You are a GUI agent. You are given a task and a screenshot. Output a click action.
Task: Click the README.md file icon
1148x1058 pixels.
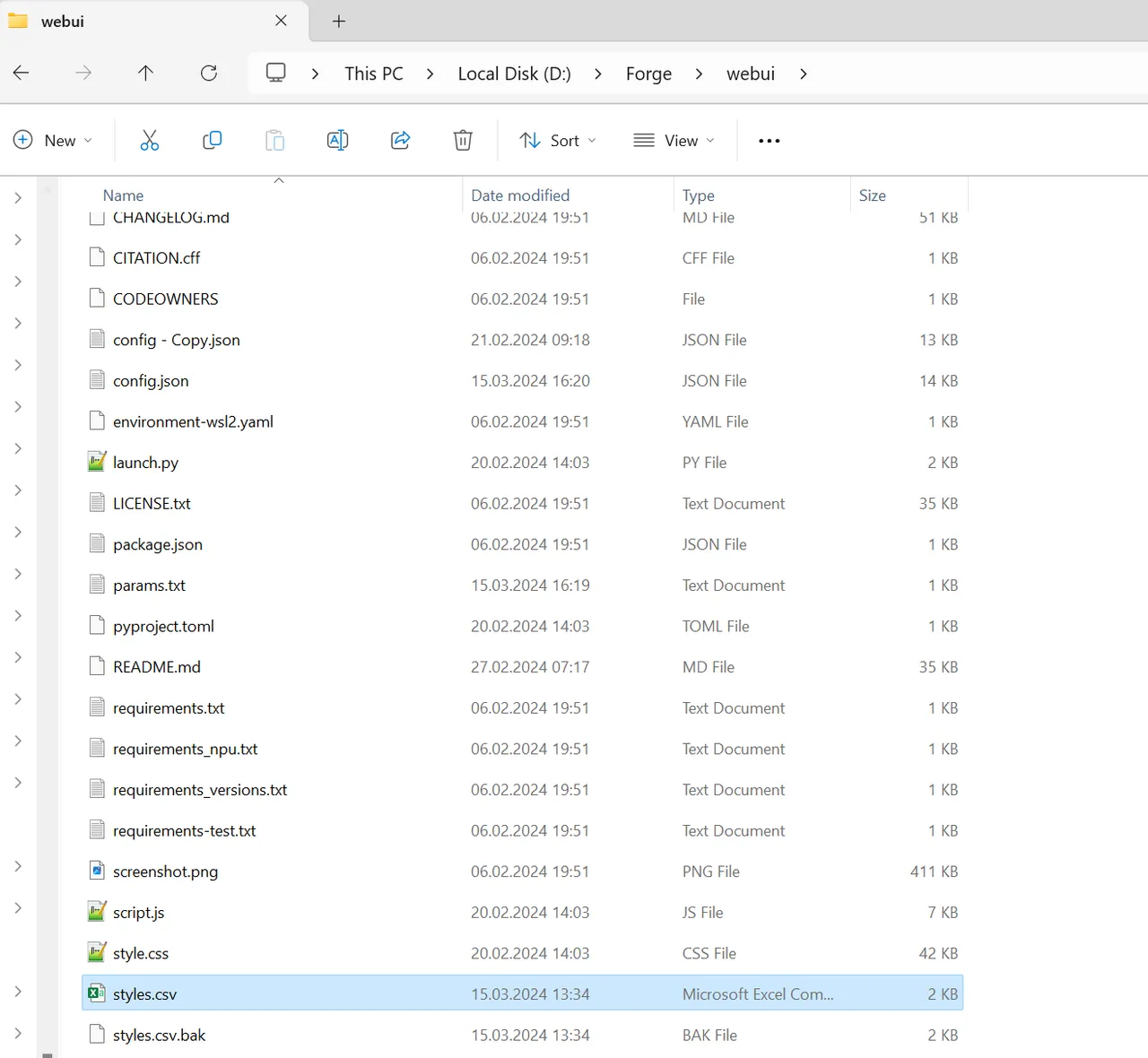(97, 666)
